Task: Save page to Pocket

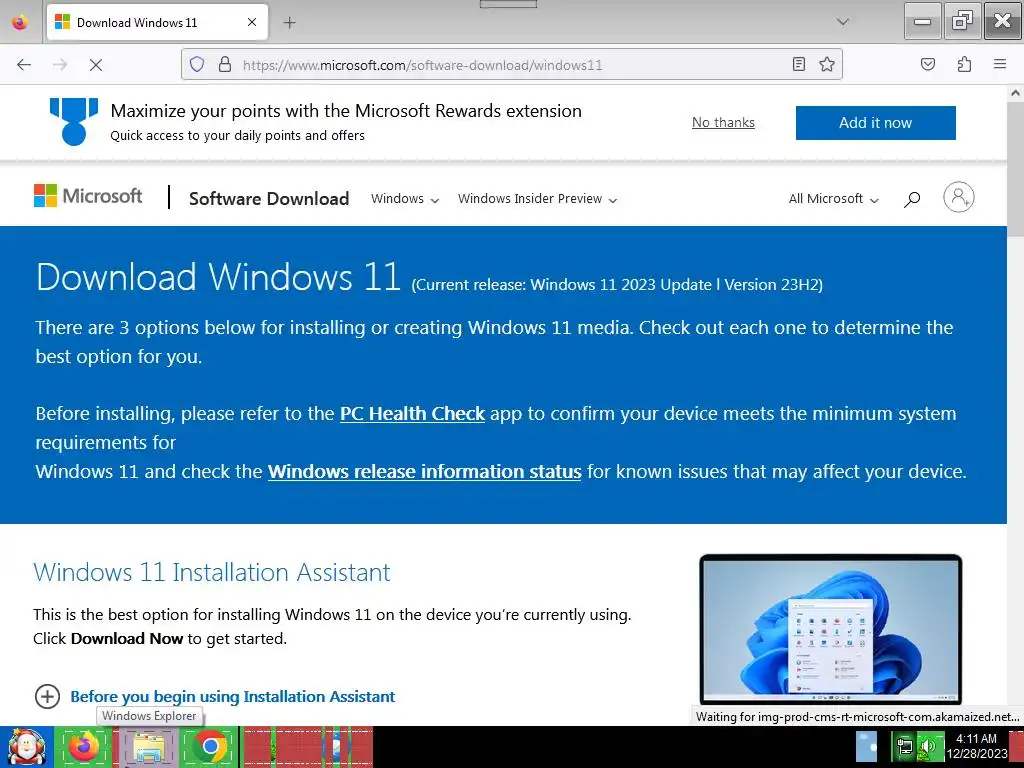Action: tap(928, 64)
